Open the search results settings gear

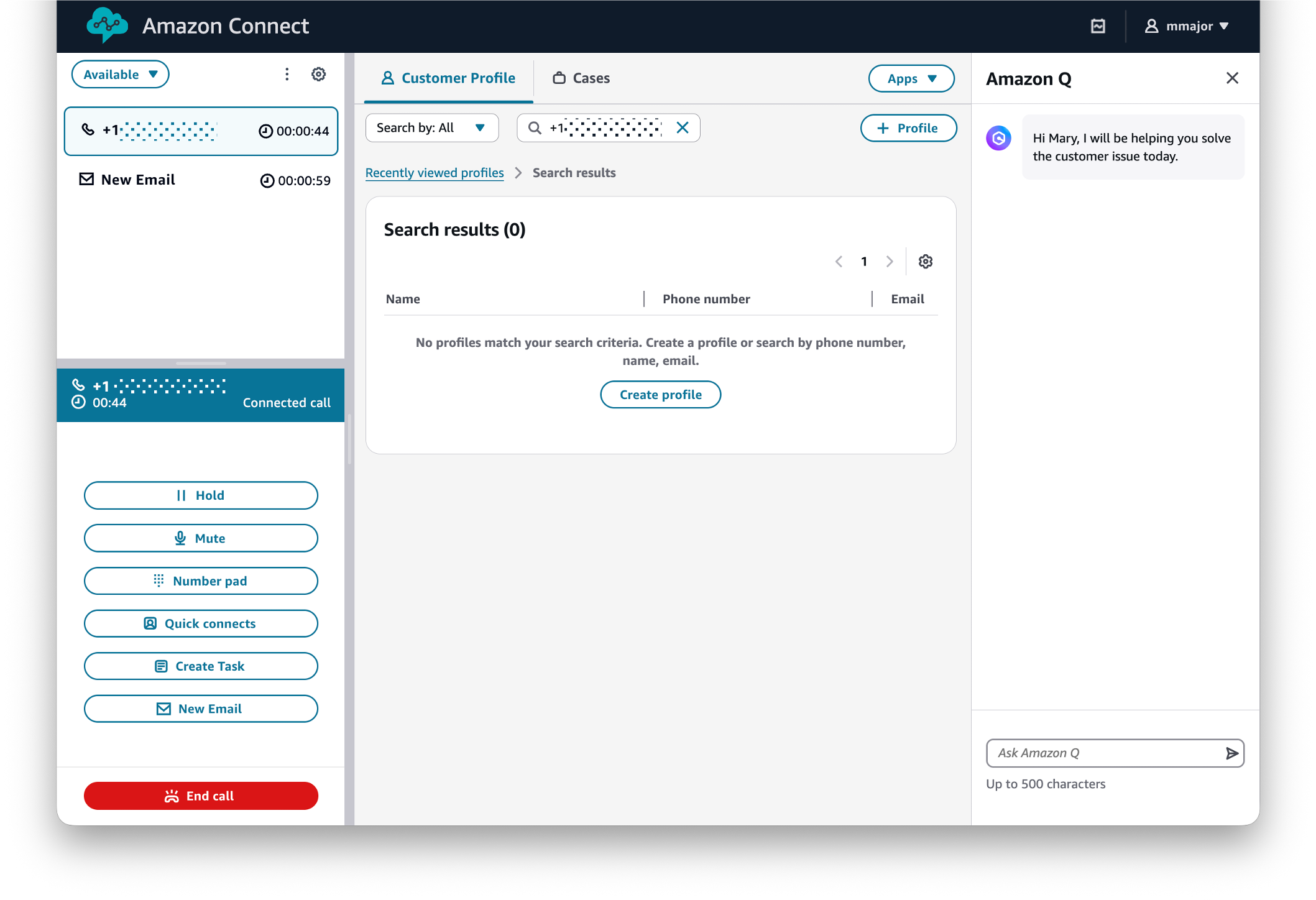click(x=926, y=261)
